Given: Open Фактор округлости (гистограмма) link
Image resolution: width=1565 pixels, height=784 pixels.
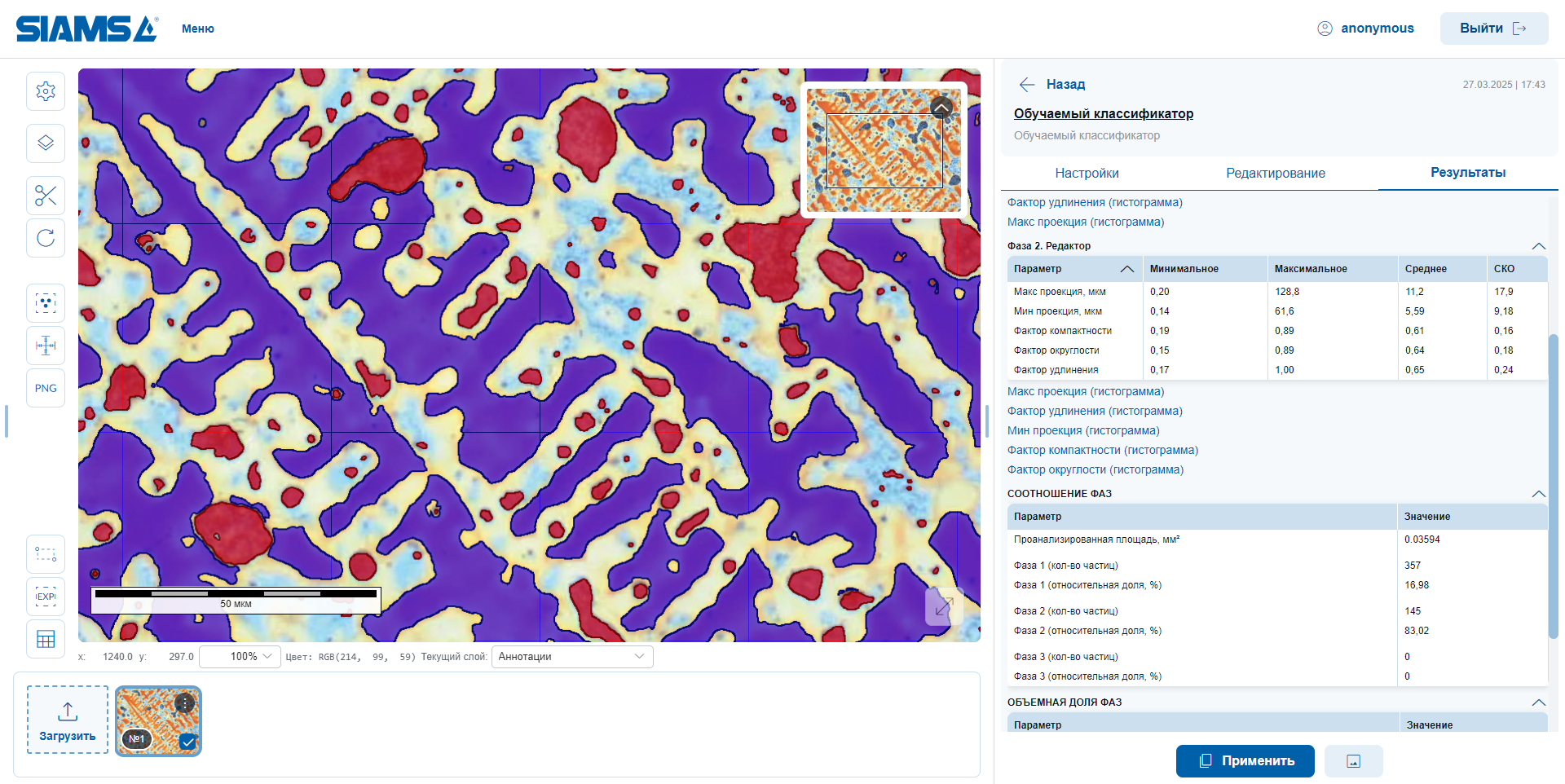Looking at the screenshot, I should point(1095,469).
